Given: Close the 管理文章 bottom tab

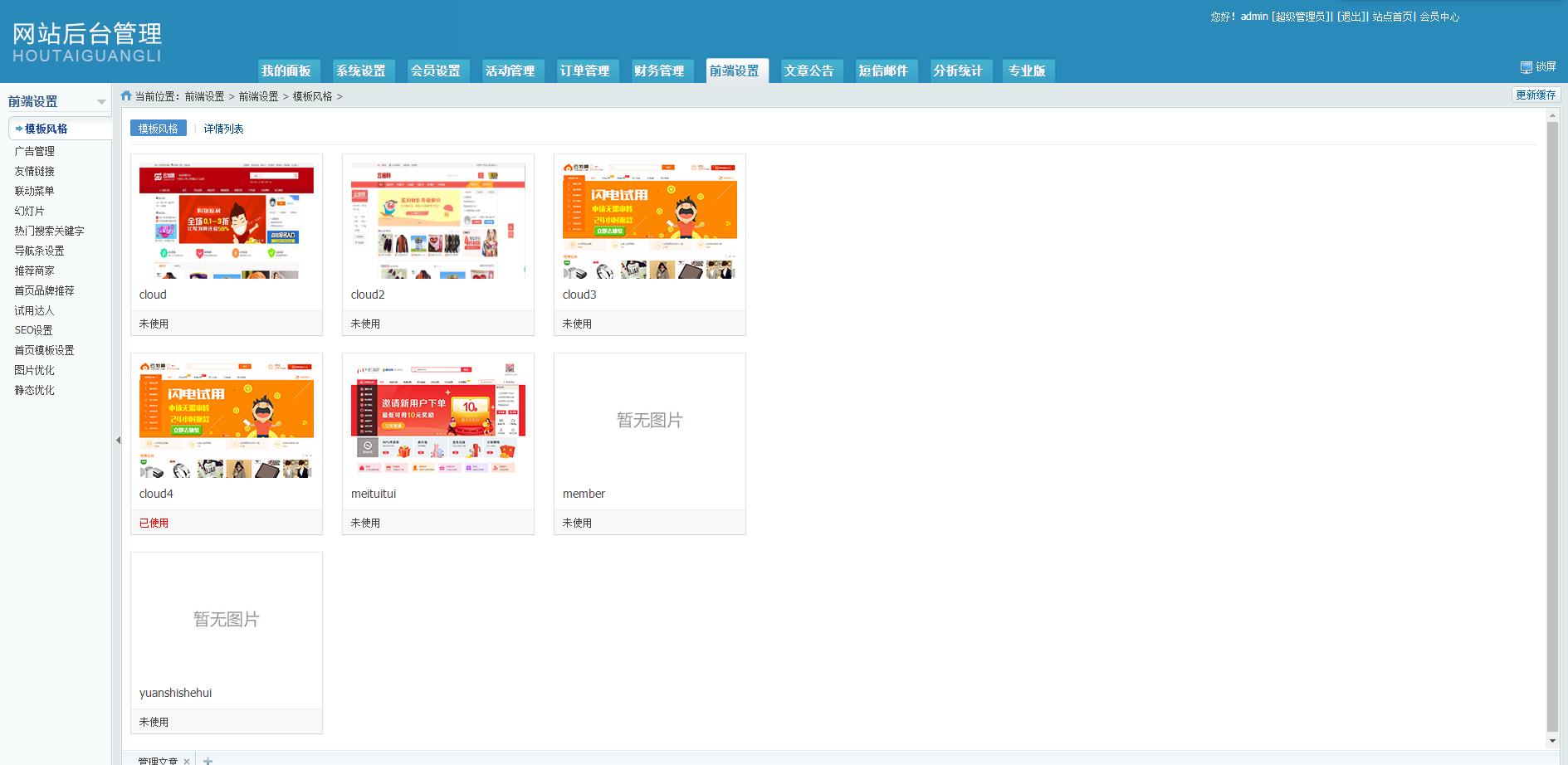Looking at the screenshot, I should coord(187,761).
